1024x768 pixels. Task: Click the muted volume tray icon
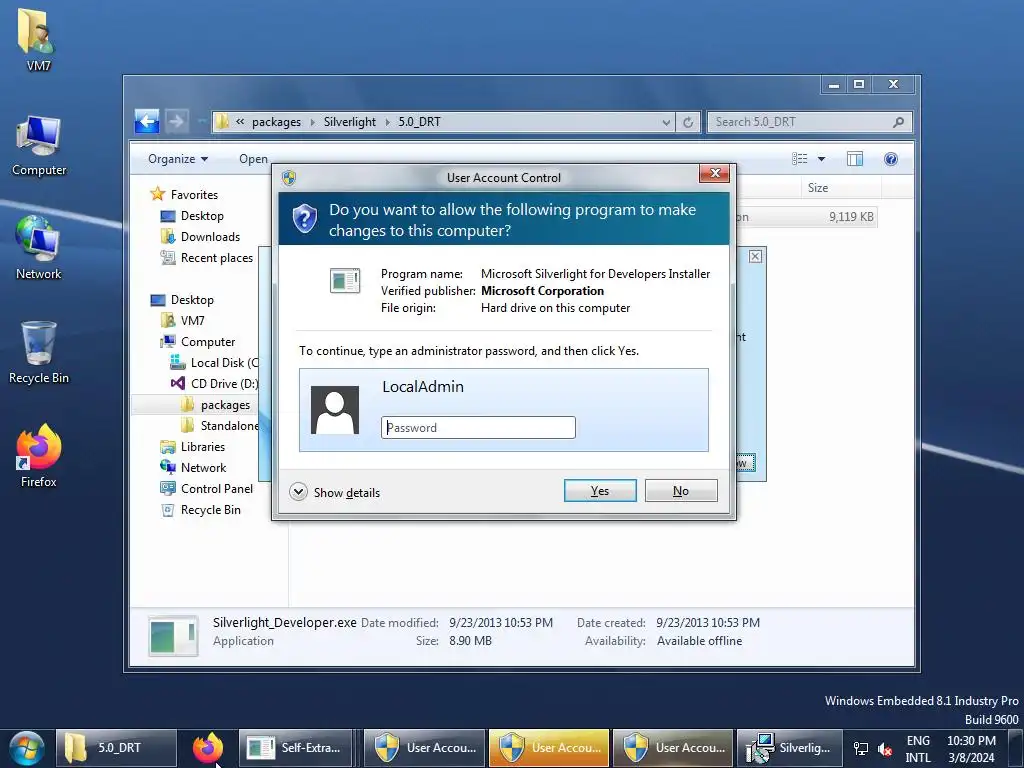point(885,749)
